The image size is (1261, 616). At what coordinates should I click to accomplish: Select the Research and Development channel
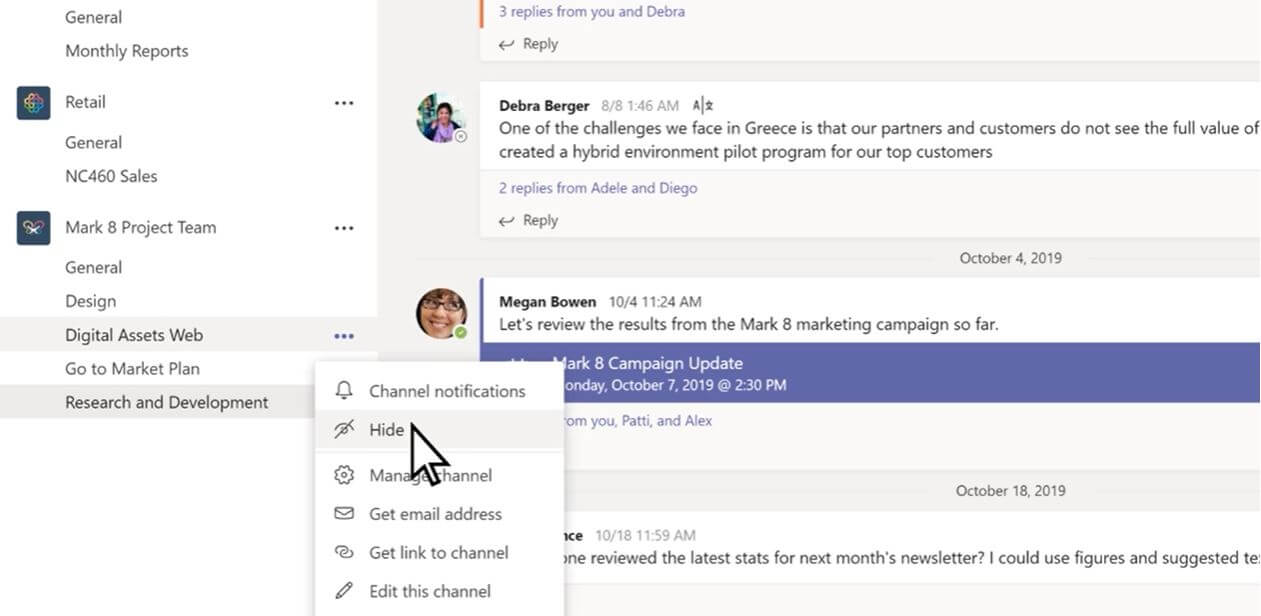(x=167, y=403)
